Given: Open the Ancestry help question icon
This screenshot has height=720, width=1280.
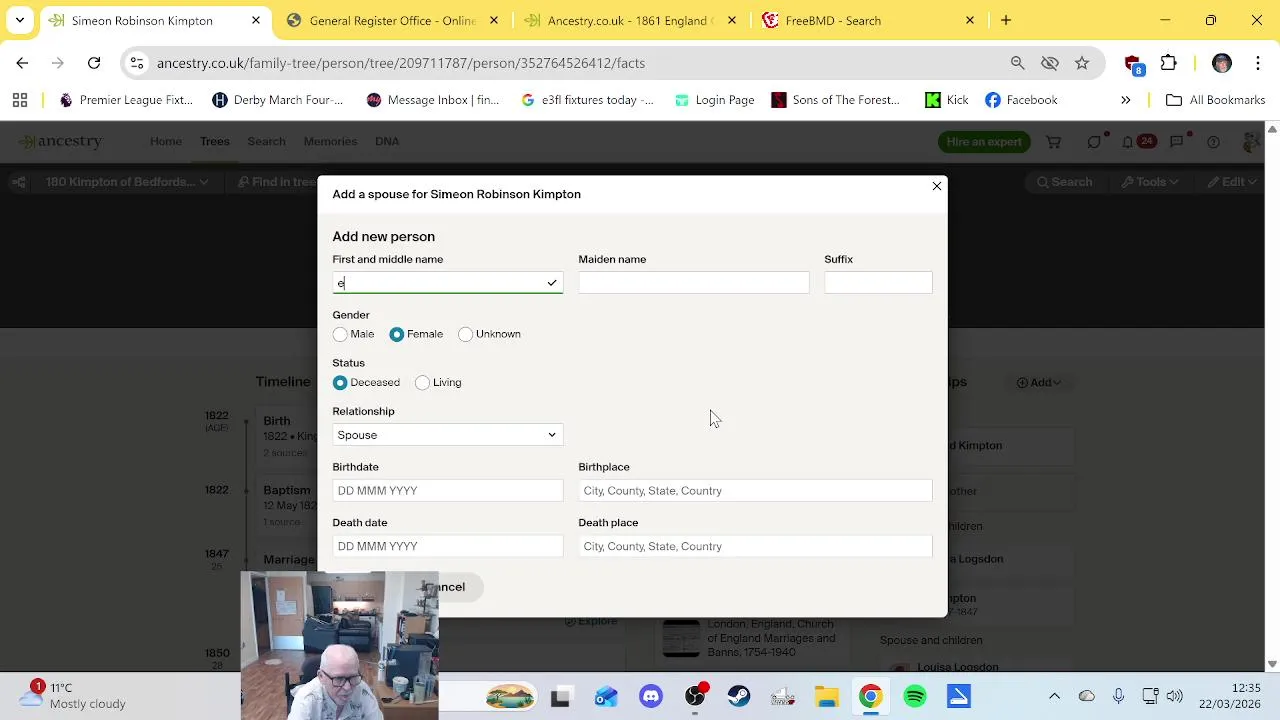Looking at the screenshot, I should (x=1213, y=142).
